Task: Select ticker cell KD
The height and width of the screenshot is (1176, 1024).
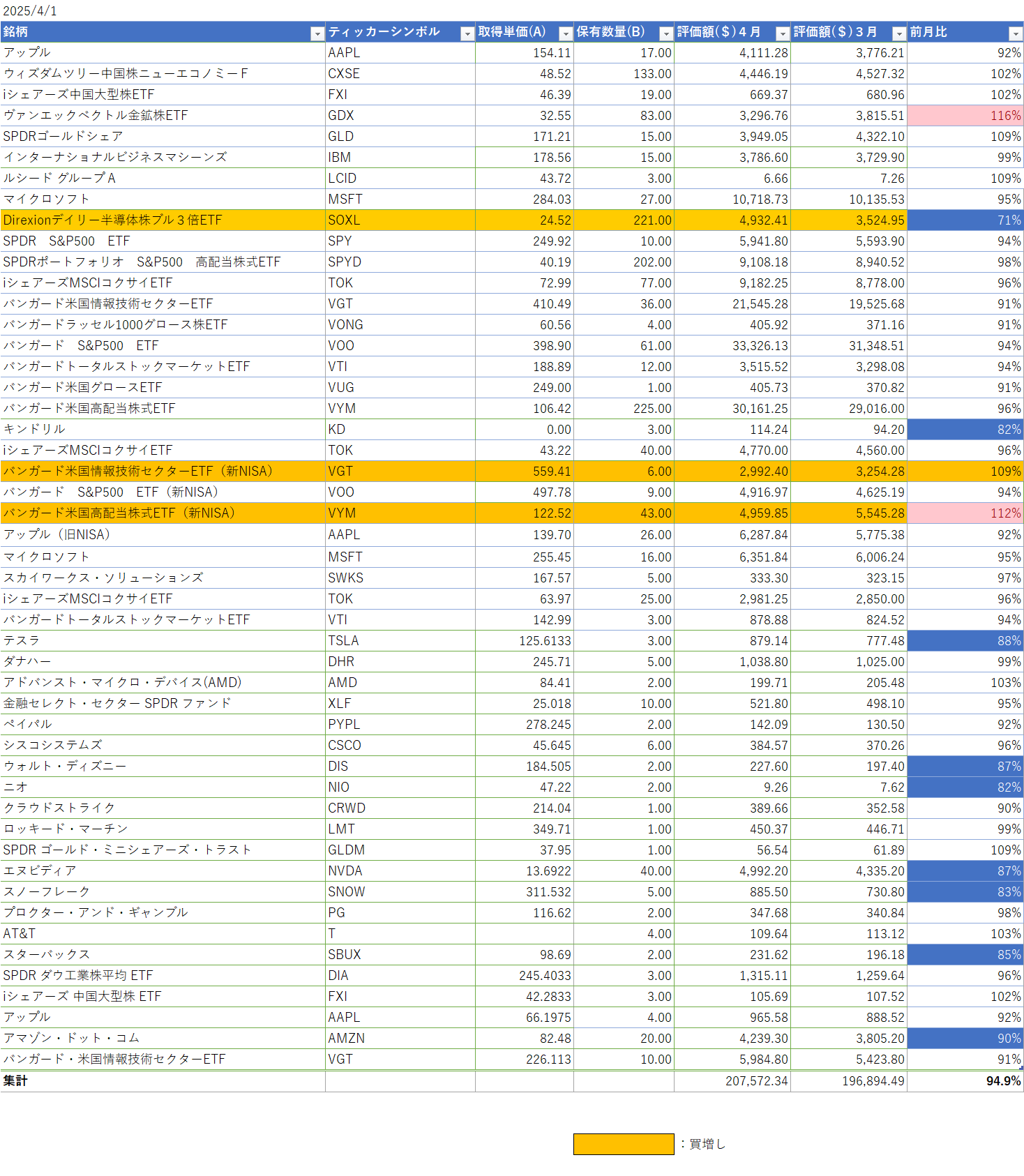Action: [x=400, y=430]
